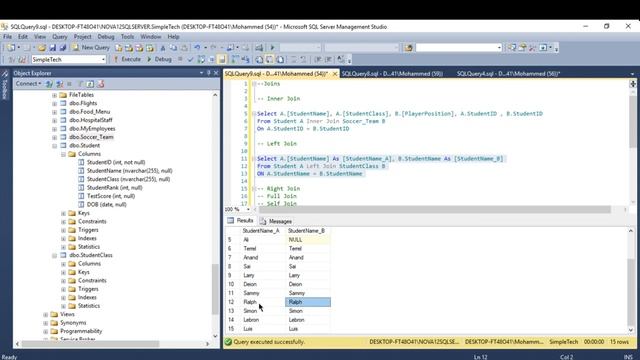Screen dimensions: 640x360
Task: Collapse the code region at line 11
Action: tap(253, 159)
